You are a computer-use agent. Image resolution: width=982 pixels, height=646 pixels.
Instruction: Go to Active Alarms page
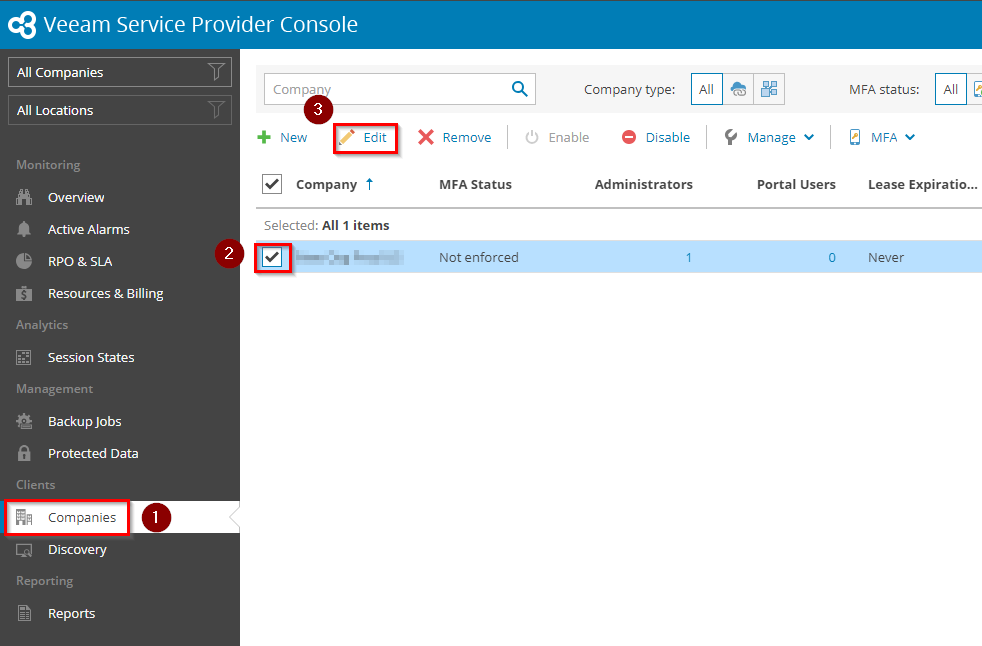(88, 229)
